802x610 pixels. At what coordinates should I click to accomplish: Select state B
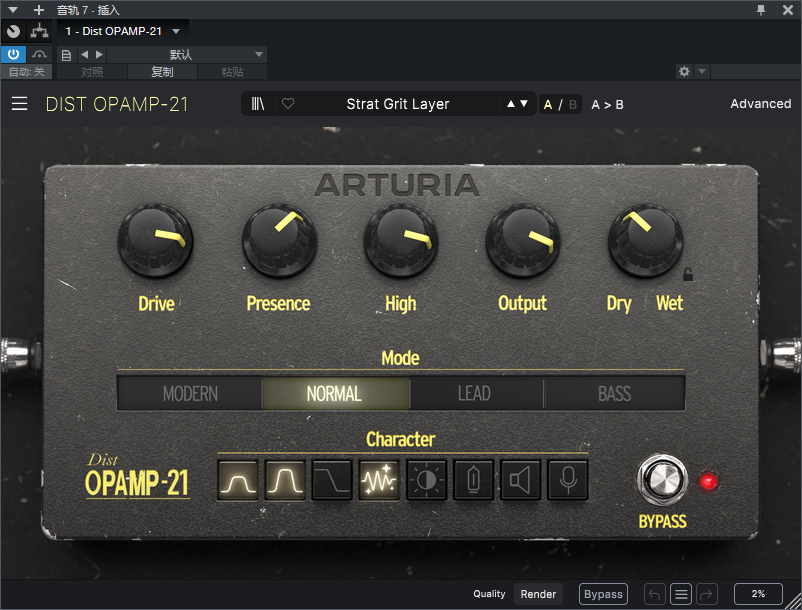573,105
